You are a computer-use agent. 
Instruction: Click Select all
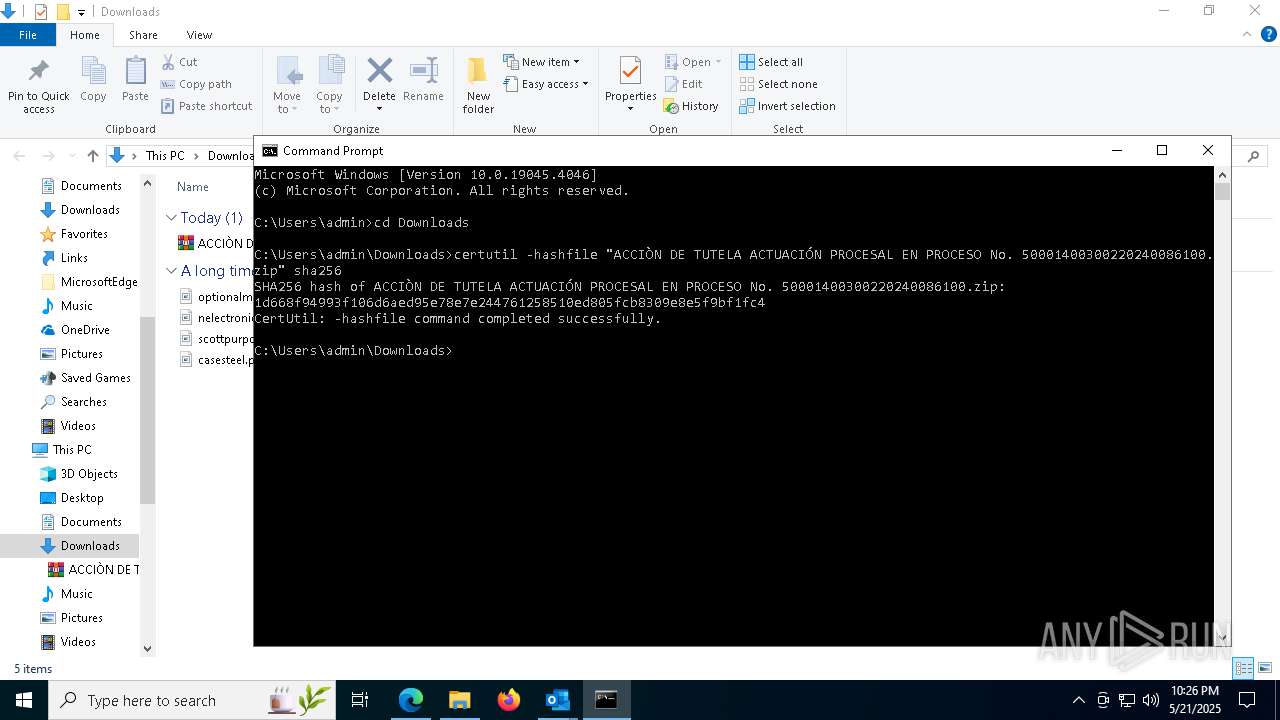point(771,62)
